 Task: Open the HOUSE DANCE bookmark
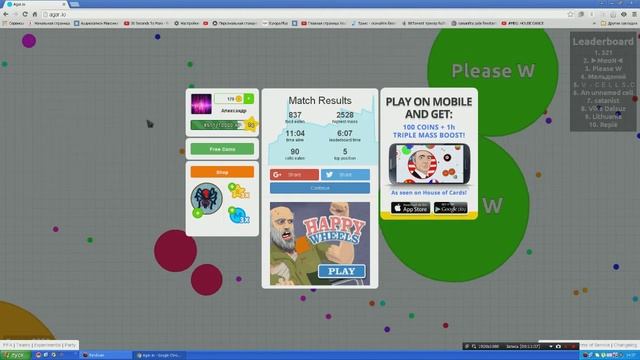[x=522, y=23]
